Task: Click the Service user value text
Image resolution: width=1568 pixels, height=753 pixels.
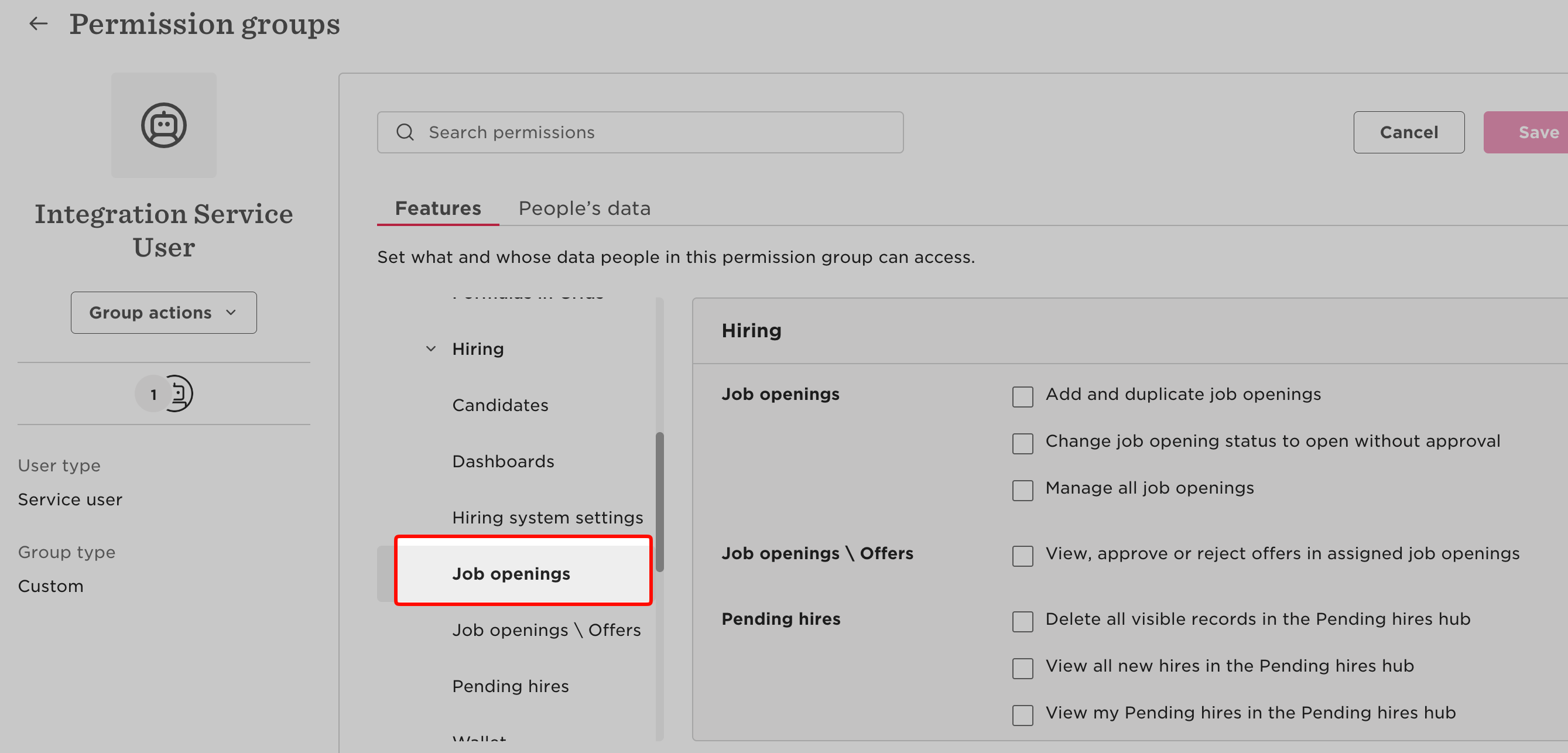Action: pos(70,499)
